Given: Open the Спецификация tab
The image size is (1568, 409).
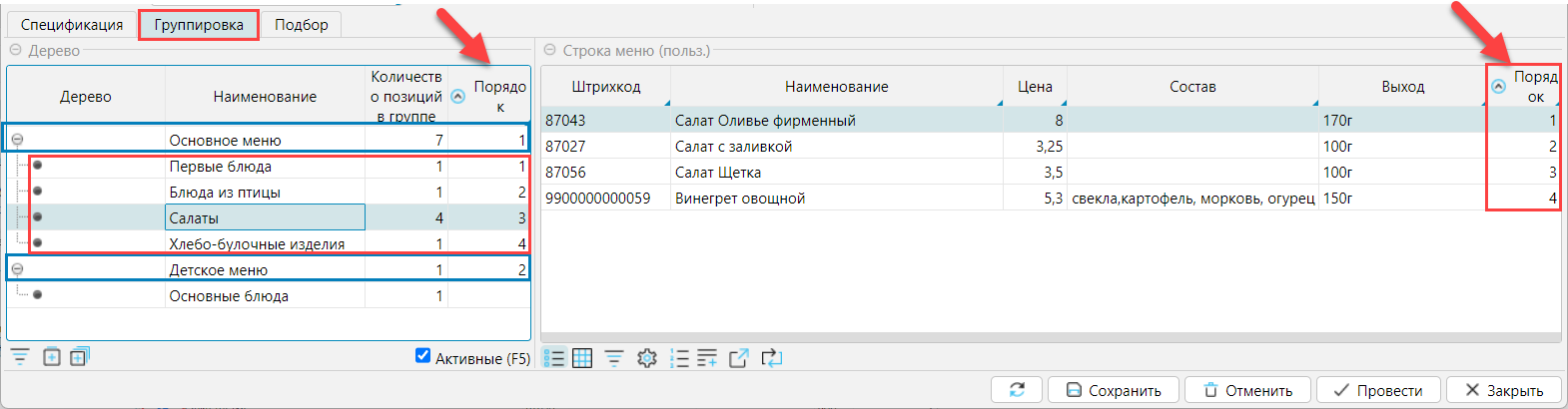Looking at the screenshot, I should coord(72,25).
